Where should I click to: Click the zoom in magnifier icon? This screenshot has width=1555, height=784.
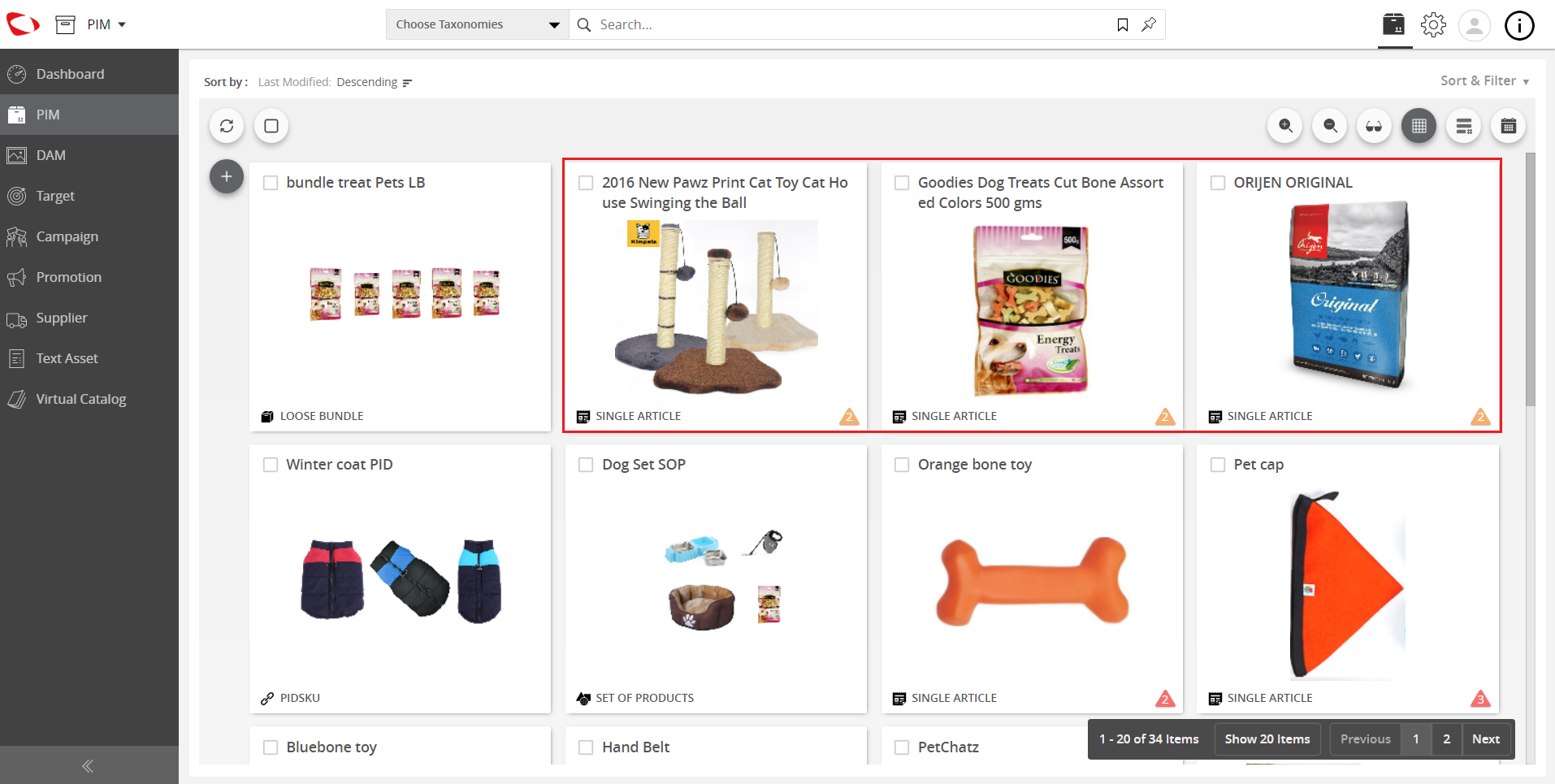(x=1285, y=126)
